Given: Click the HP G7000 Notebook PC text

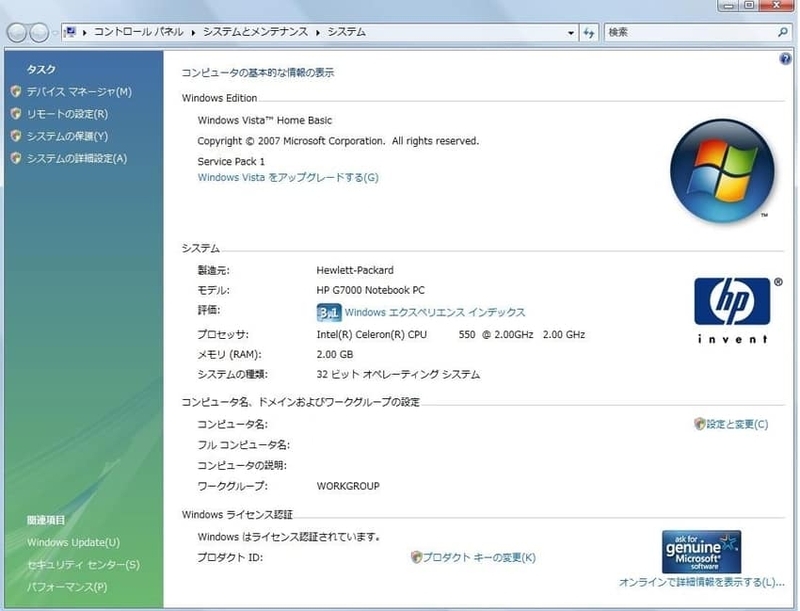Looking at the screenshot, I should coord(370,290).
